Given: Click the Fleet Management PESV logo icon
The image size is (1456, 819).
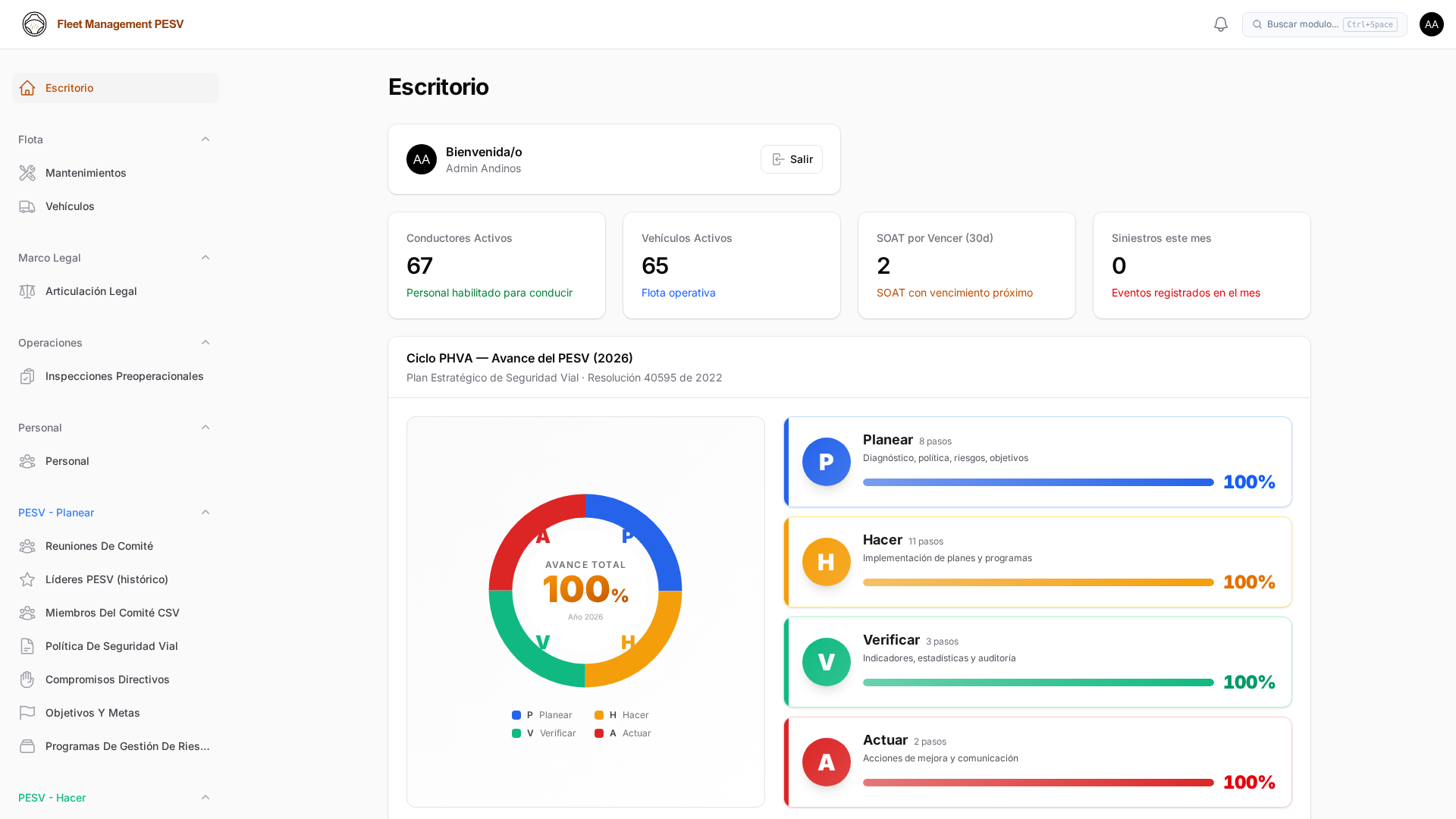Looking at the screenshot, I should [34, 24].
